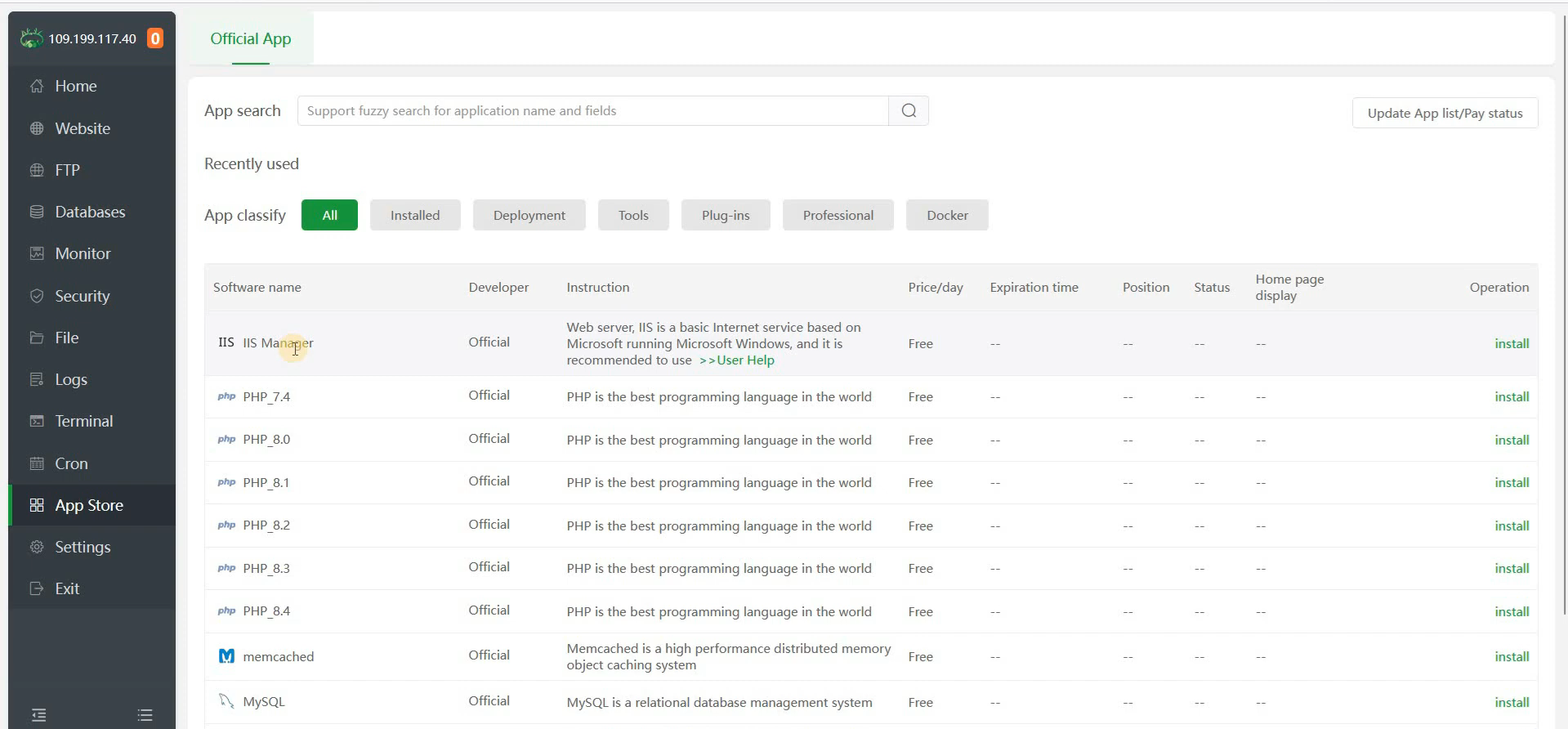This screenshot has width=1568, height=729.
Task: Click the Software name column header
Action: (x=257, y=287)
